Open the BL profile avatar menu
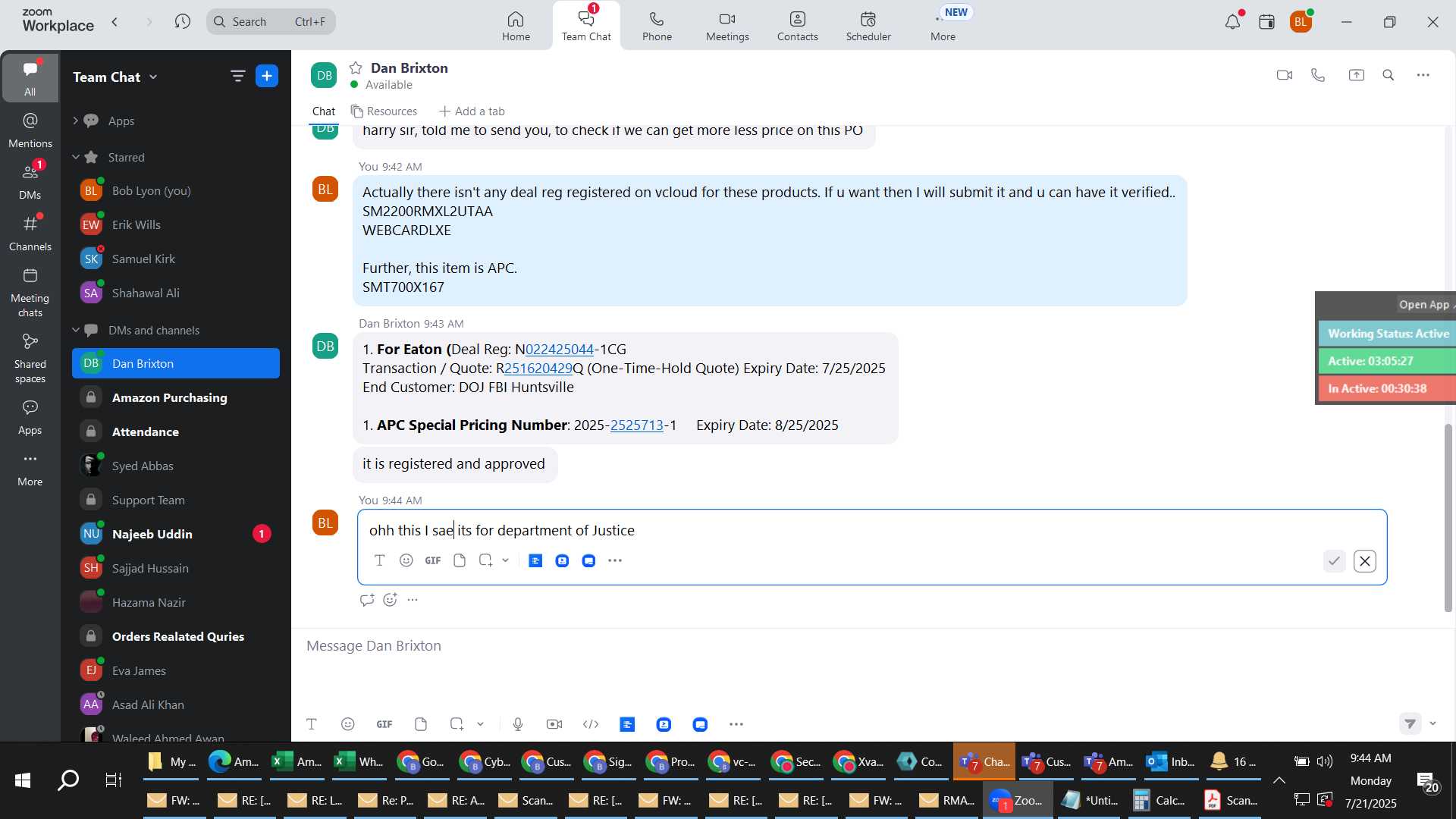 [1301, 22]
